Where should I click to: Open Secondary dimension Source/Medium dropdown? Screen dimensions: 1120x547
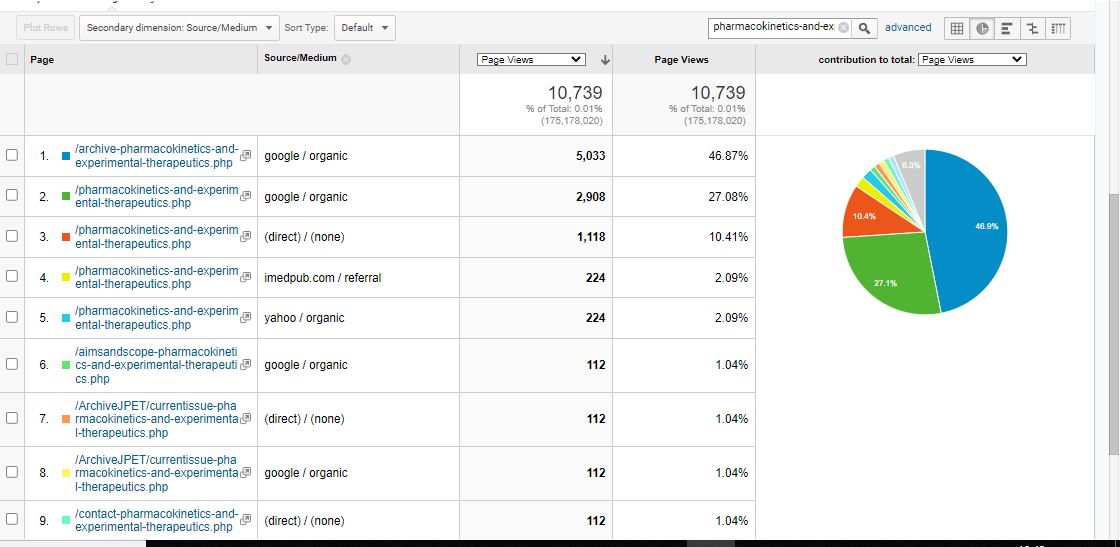179,28
